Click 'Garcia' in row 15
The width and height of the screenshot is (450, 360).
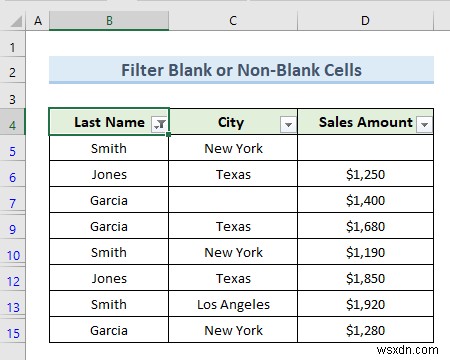point(109,330)
